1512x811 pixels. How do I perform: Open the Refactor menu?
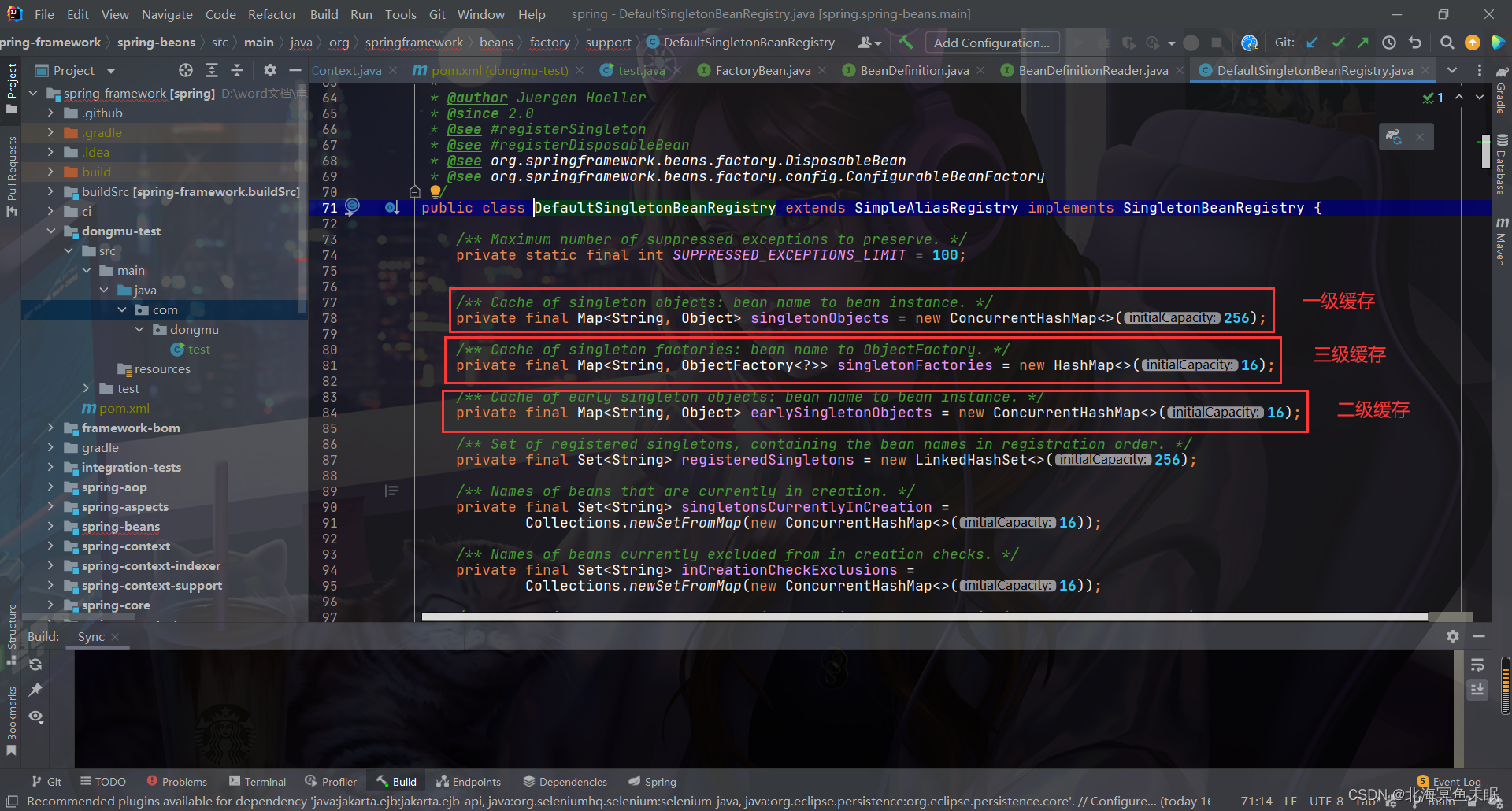point(272,14)
